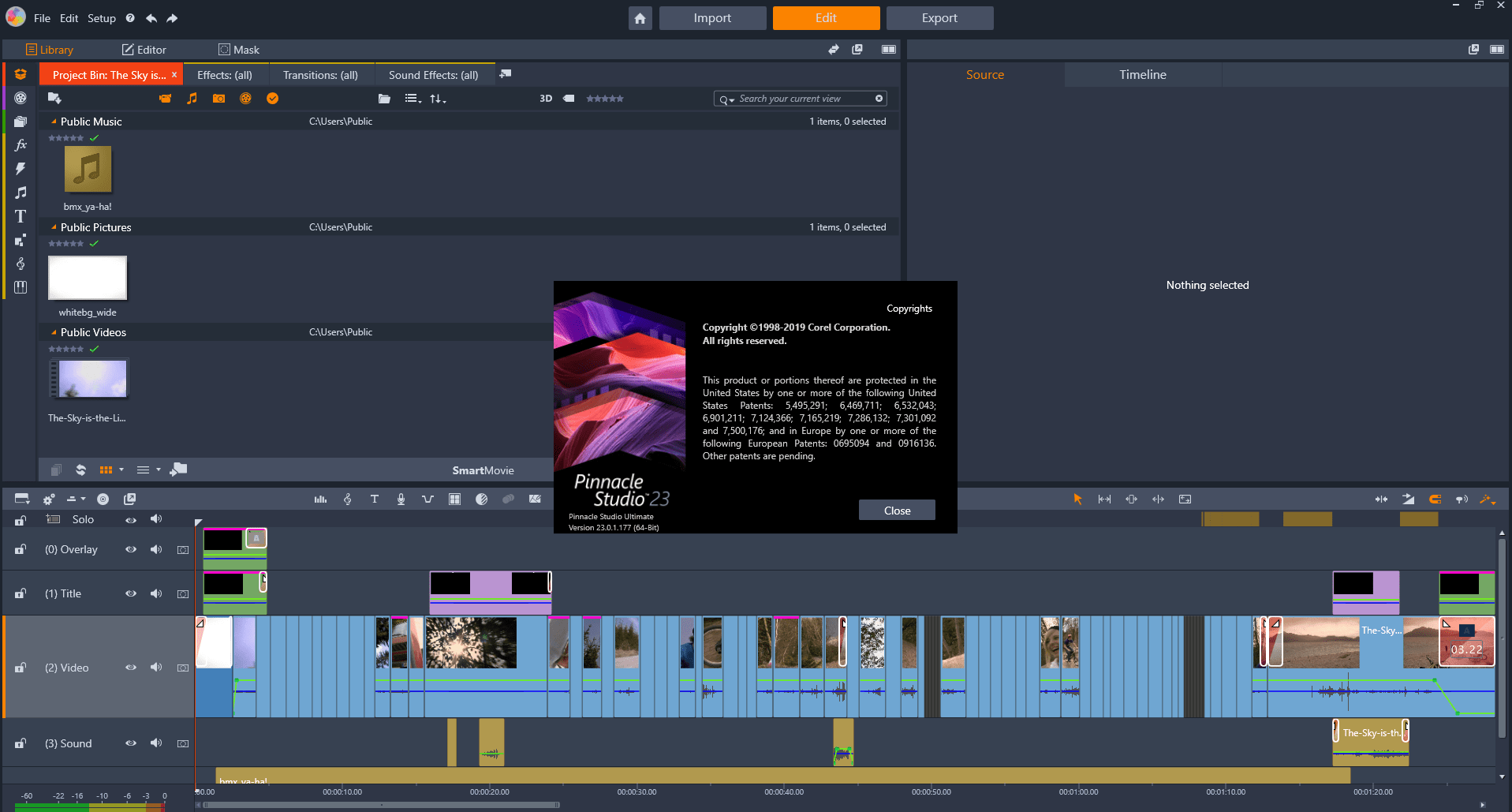Close the Pinnacle Studio copyrights dialog
Screen dimensions: 1512x812
[x=897, y=510]
